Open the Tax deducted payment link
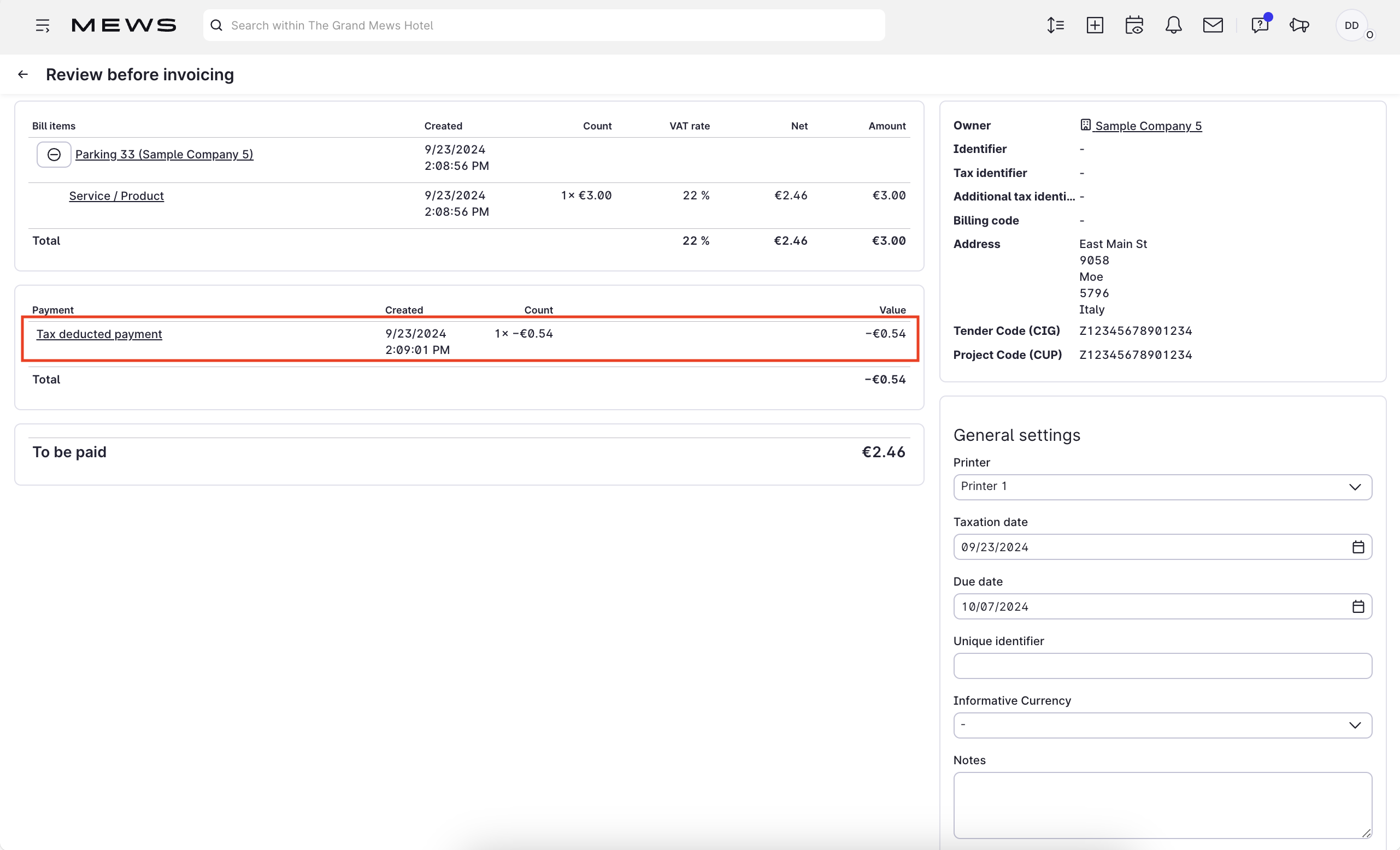This screenshot has height=850, width=1400. [x=99, y=334]
